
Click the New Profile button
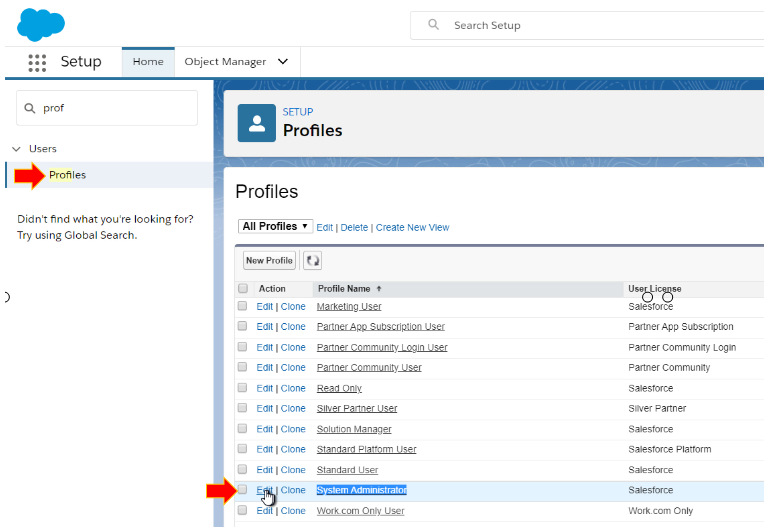click(x=270, y=261)
